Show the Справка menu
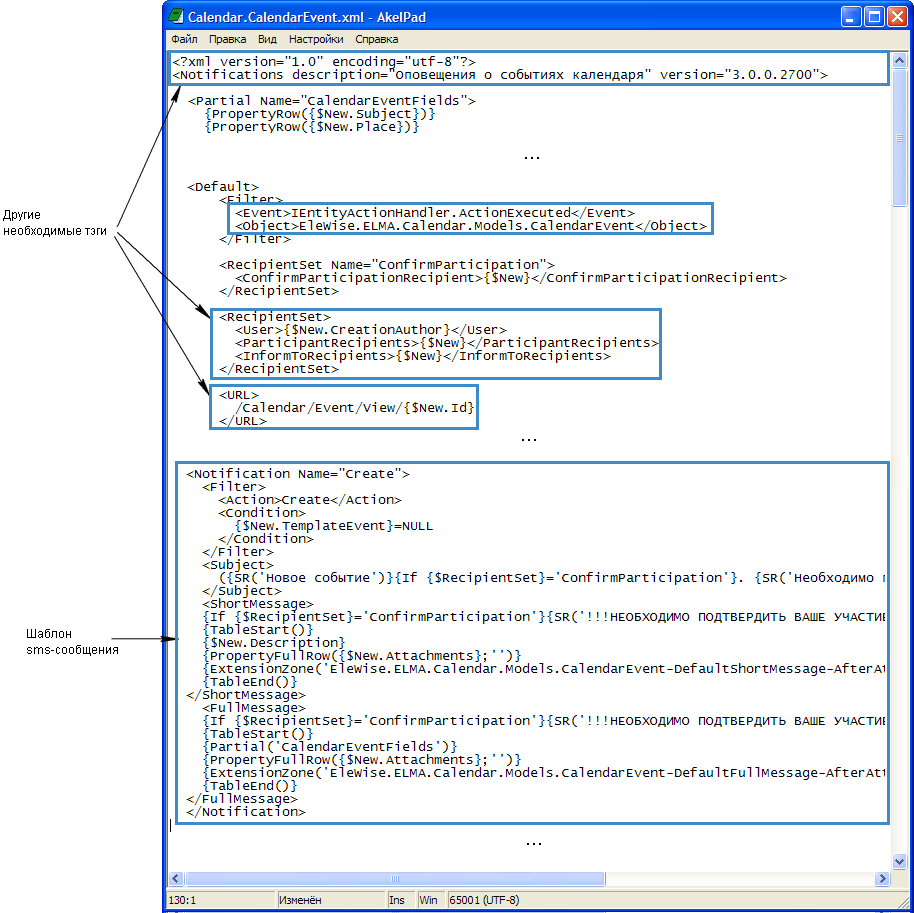 376,40
